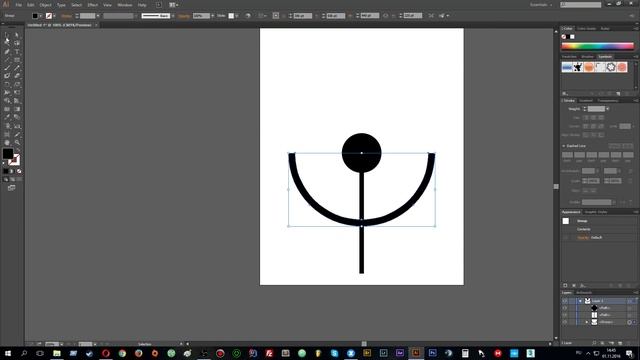The width and height of the screenshot is (640, 360).
Task: Click the Opacity link in control bar
Action: 184,16
